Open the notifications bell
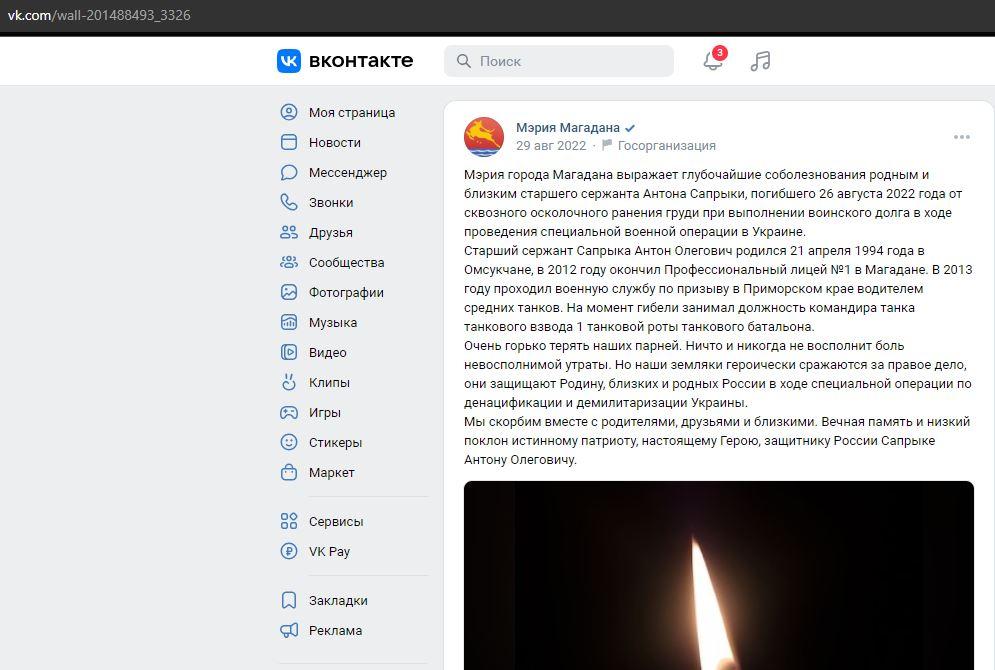The height and width of the screenshot is (670, 995). click(x=713, y=61)
